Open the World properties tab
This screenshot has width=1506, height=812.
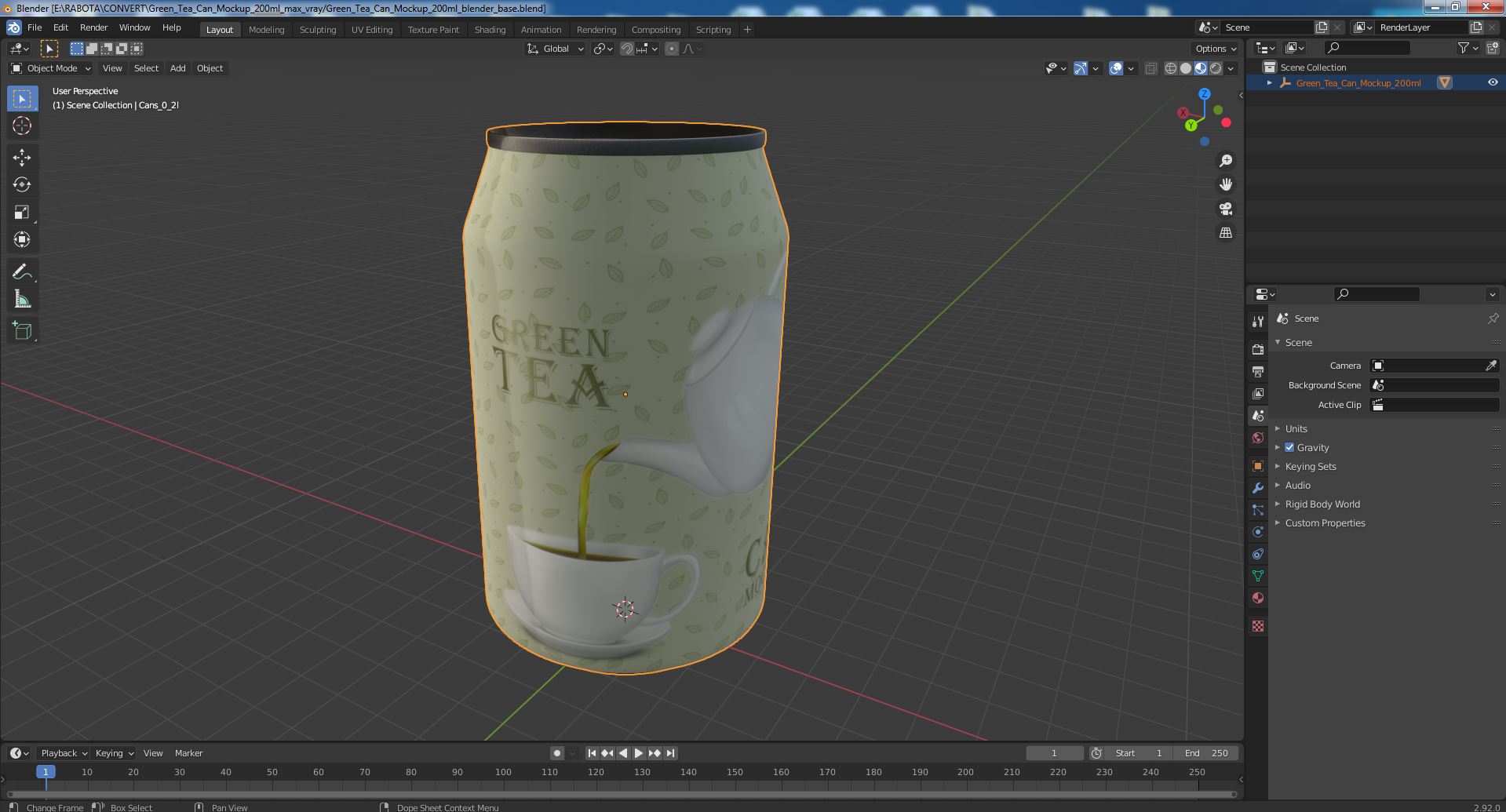pos(1258,438)
